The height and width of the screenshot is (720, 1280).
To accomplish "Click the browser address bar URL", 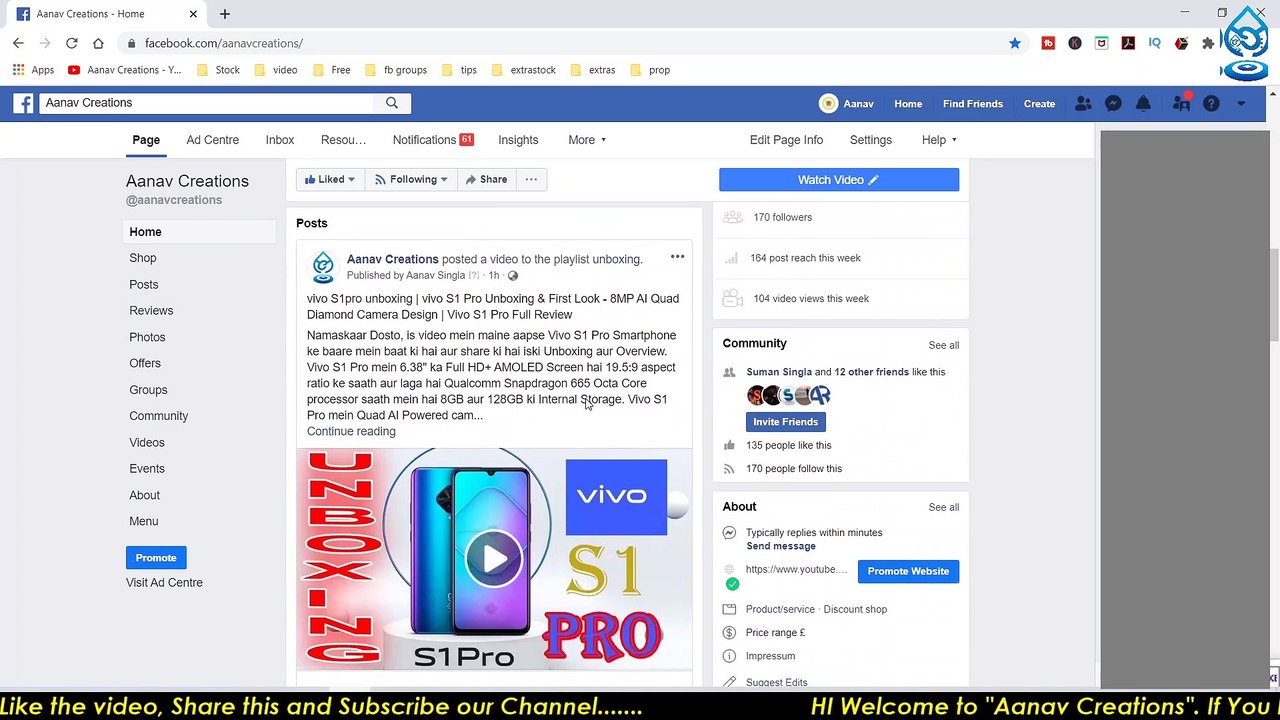I will 224,43.
